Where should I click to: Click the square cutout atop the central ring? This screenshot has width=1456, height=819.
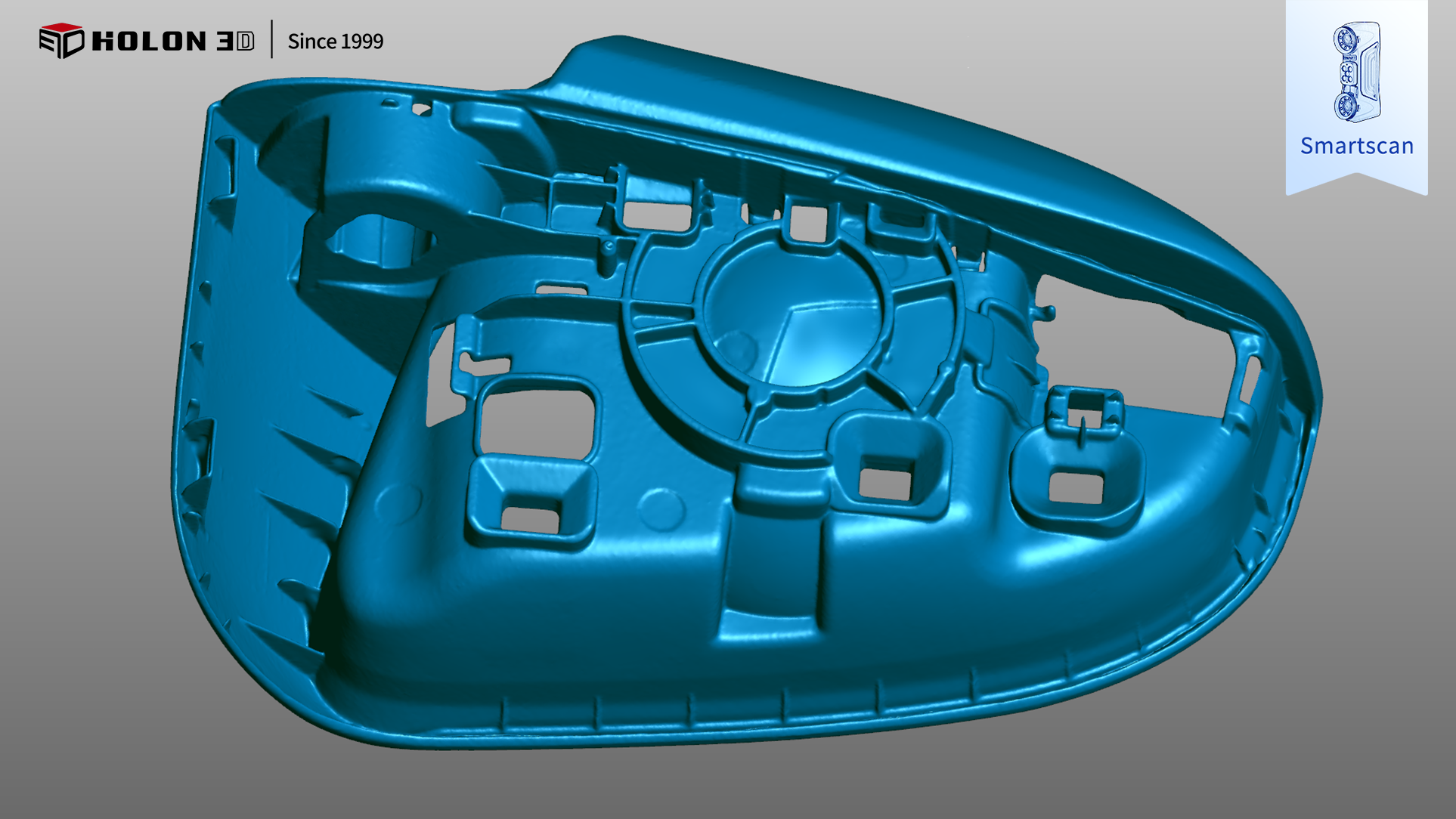pos(807,223)
